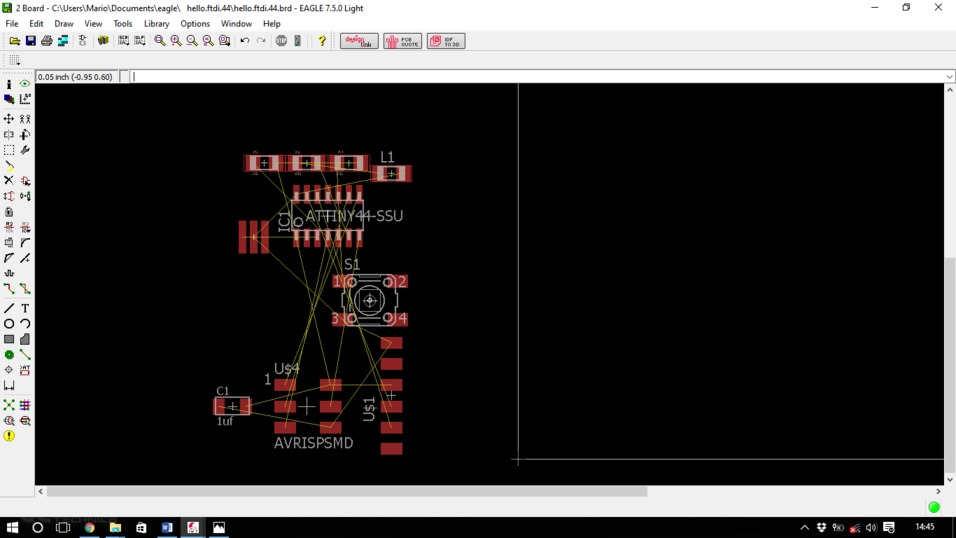Select the Mirror tool
This screenshot has height=538, width=956.
tap(9, 134)
